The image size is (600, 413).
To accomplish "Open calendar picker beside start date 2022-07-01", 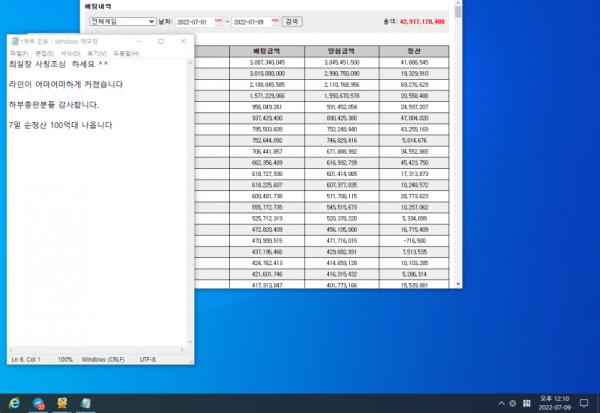I will pyautogui.click(x=219, y=20).
